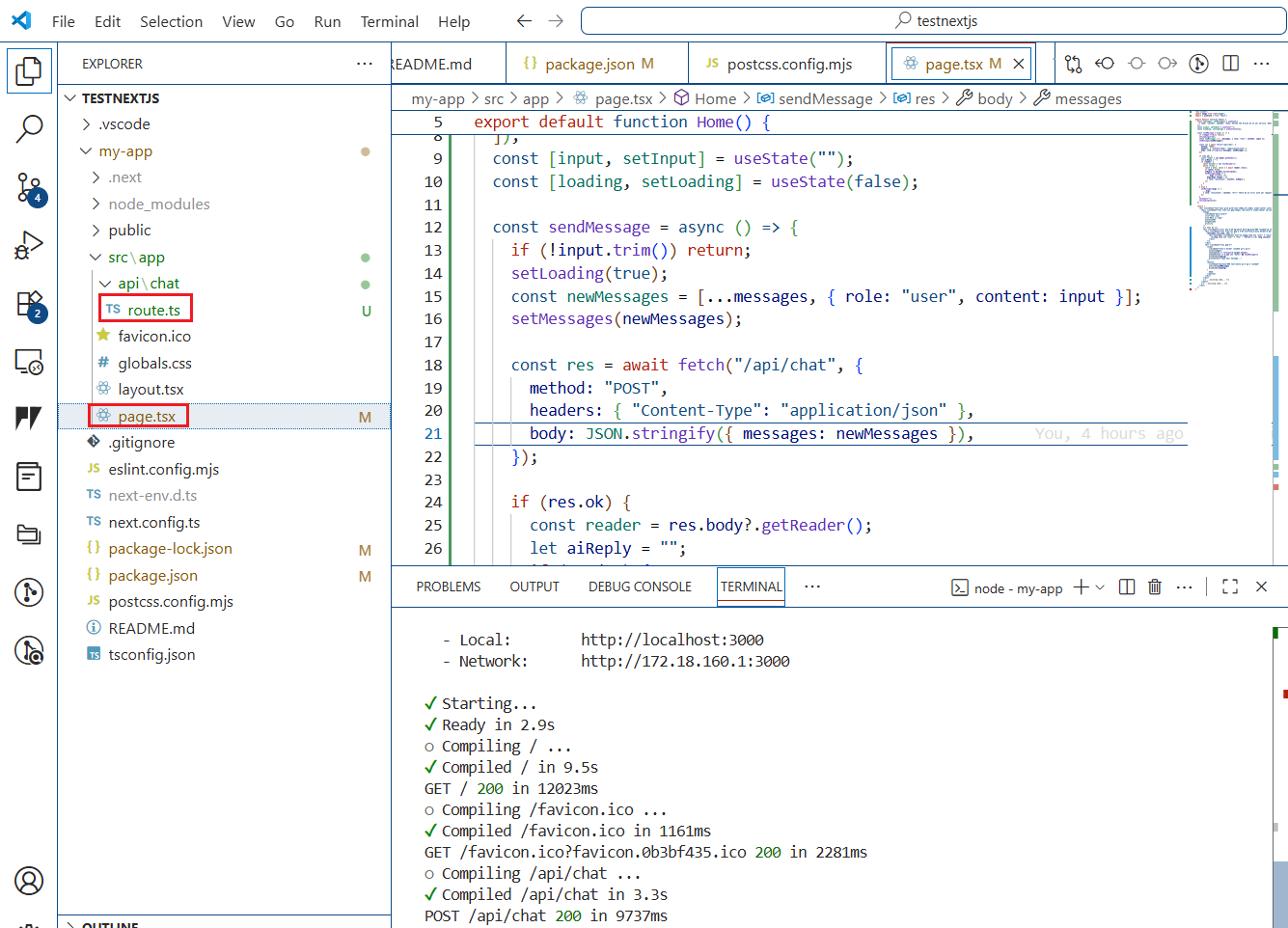This screenshot has height=928, width=1288.
Task: Open the Run and Debug view
Action: 29,246
